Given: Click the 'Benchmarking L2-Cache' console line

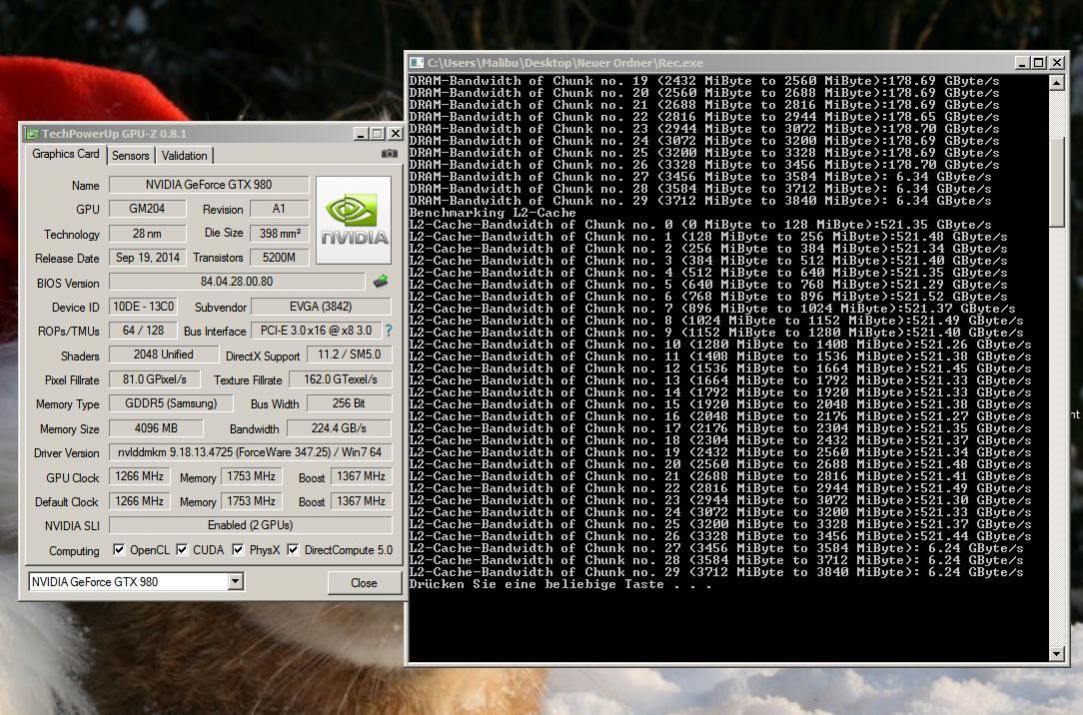Looking at the screenshot, I should pyautogui.click(x=492, y=213).
